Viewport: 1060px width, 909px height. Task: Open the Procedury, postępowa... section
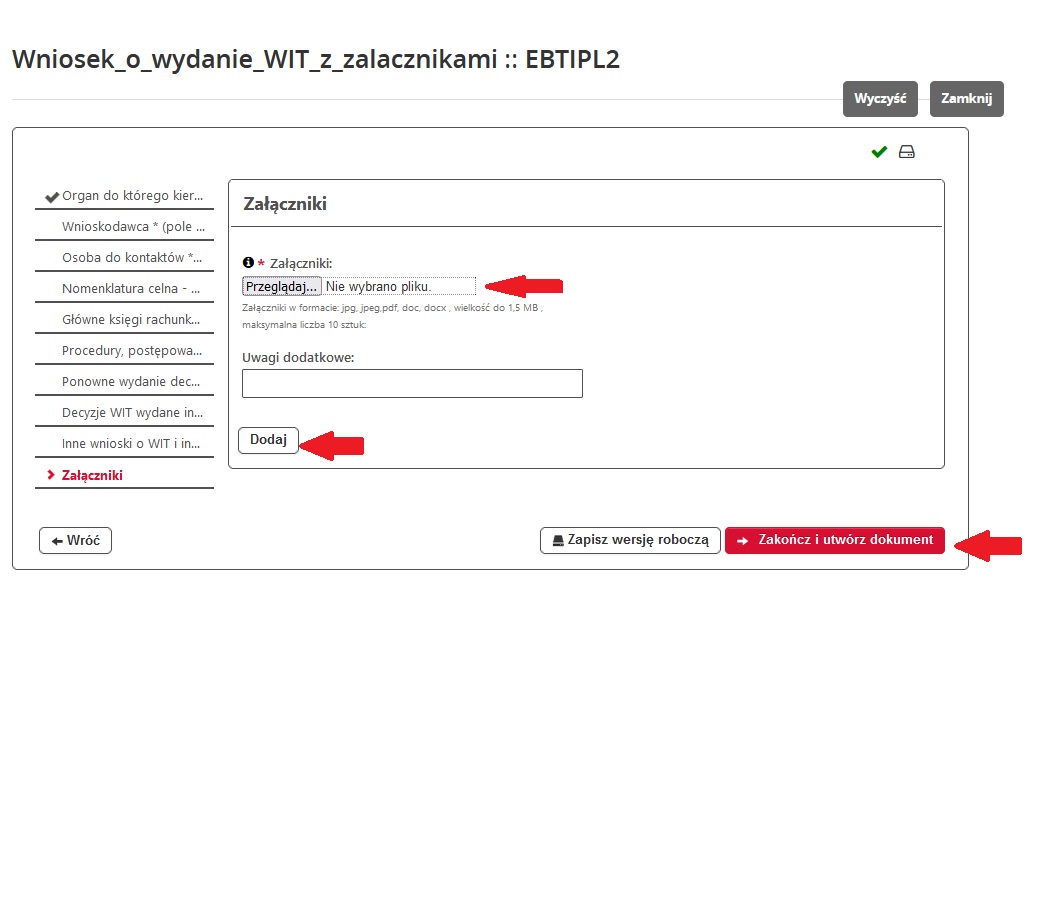[132, 351]
